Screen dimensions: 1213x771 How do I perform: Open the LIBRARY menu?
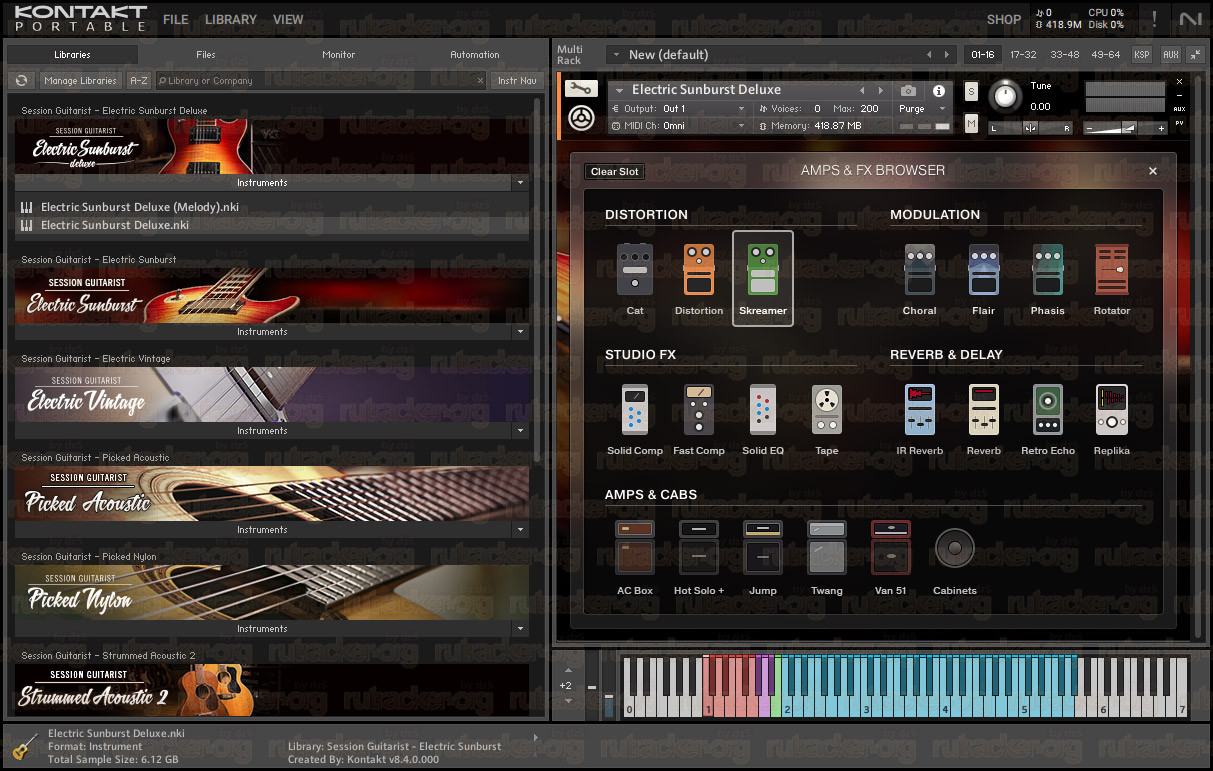coord(231,19)
